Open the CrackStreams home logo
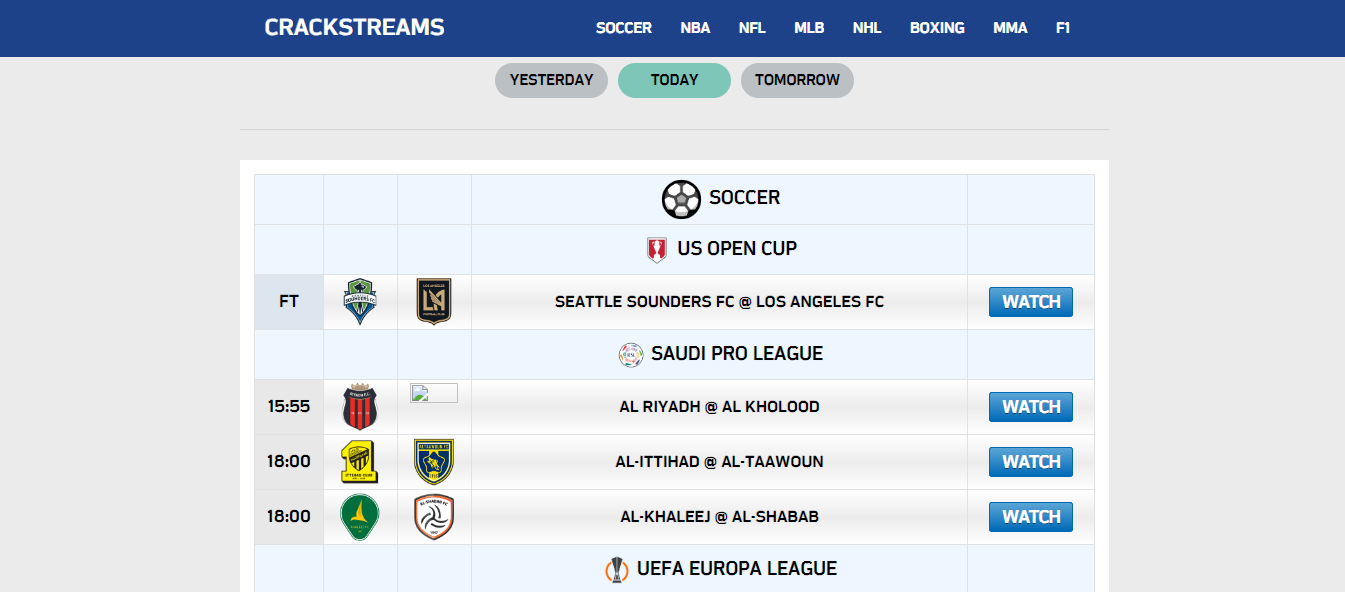Screen dimensions: 1345x592 click(354, 28)
